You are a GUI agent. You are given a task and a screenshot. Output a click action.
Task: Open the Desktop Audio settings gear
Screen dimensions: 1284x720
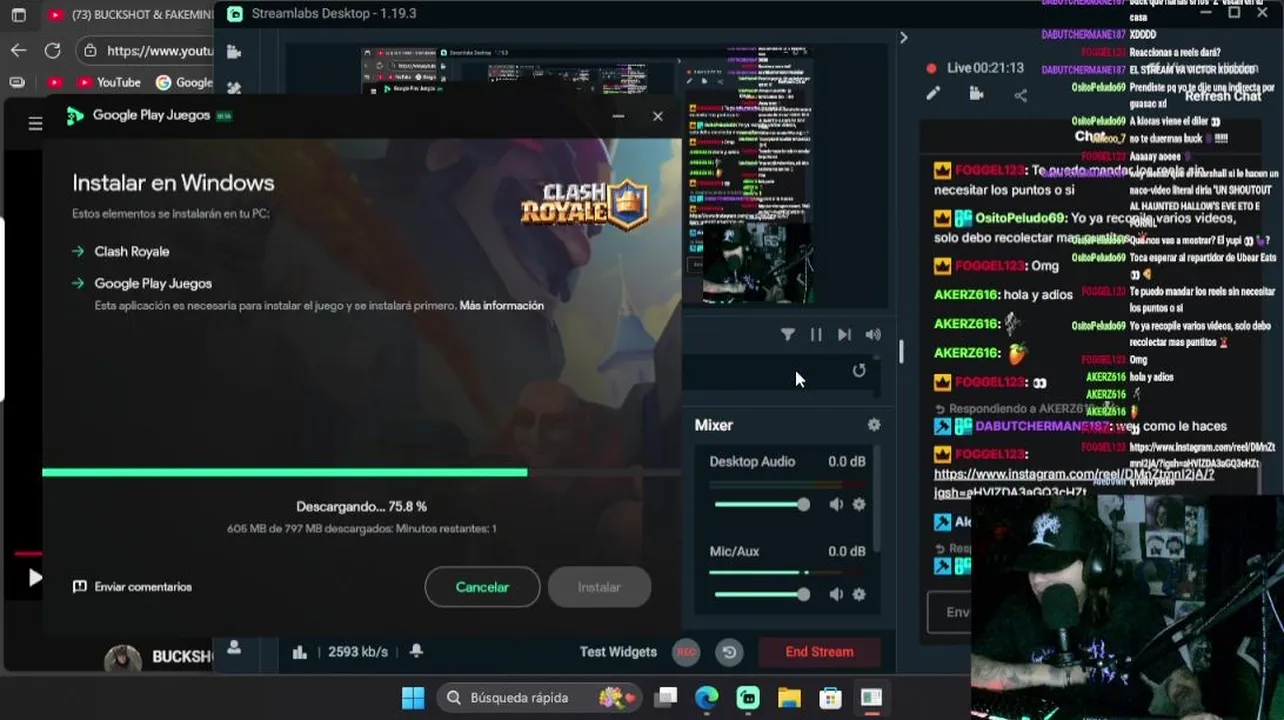tap(859, 505)
